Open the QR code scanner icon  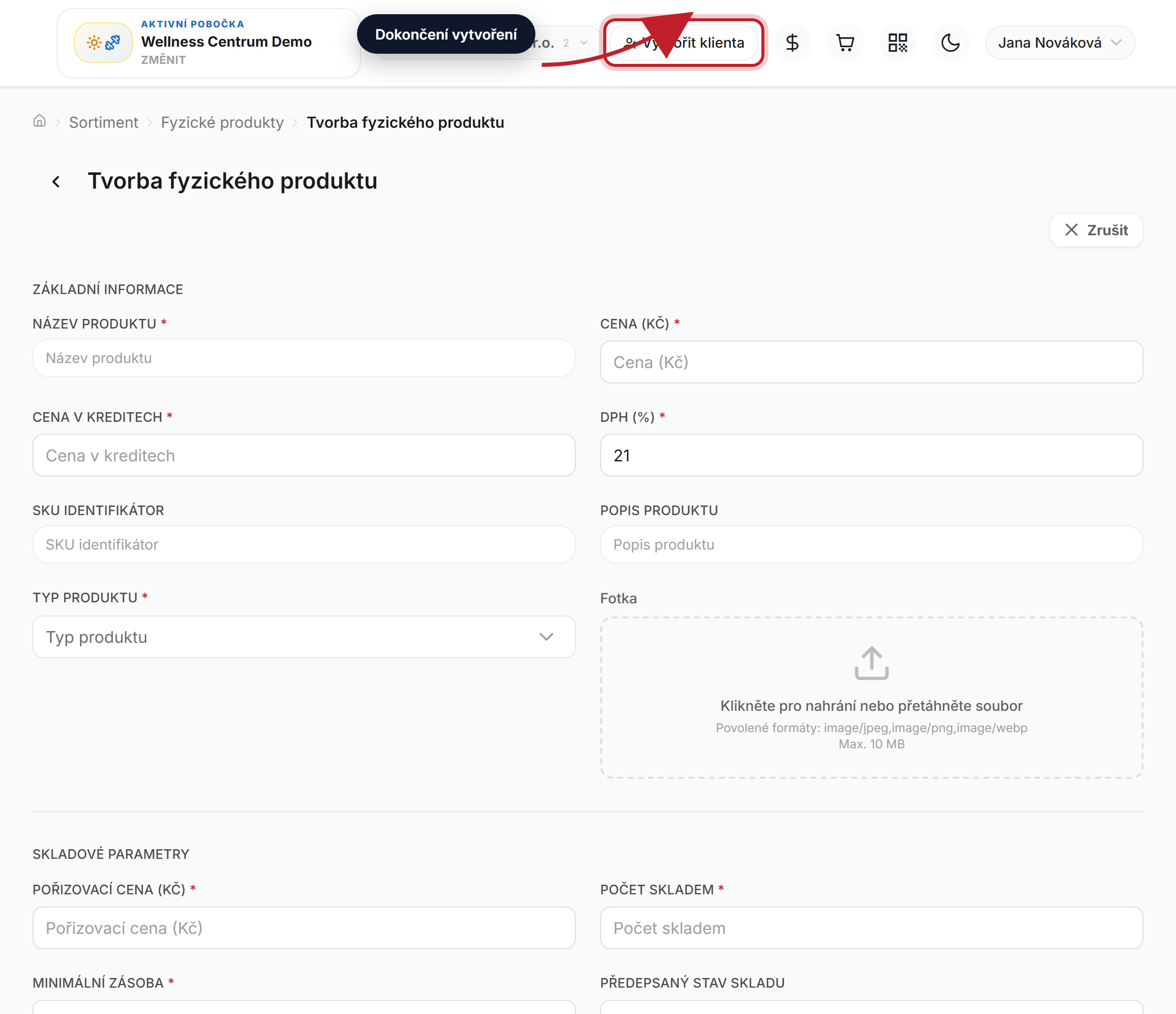coord(897,43)
